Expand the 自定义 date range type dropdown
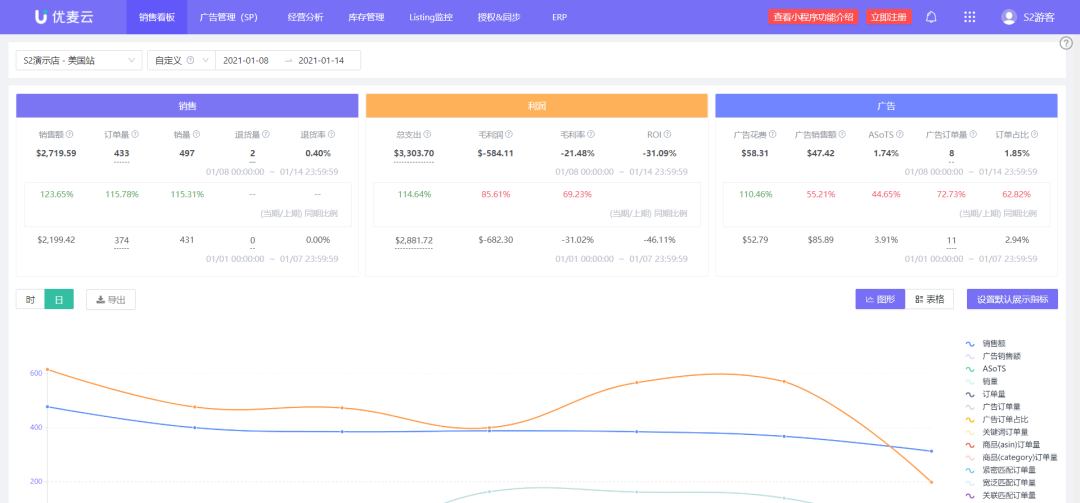1080x503 pixels. pyautogui.click(x=180, y=61)
